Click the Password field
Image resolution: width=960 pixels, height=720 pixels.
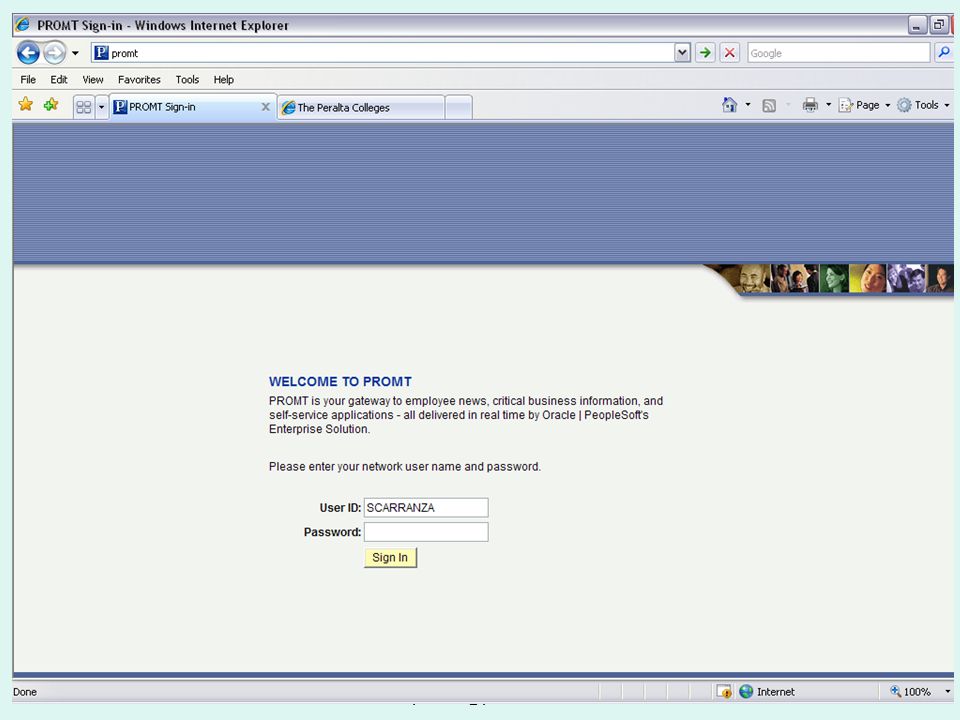pos(426,532)
